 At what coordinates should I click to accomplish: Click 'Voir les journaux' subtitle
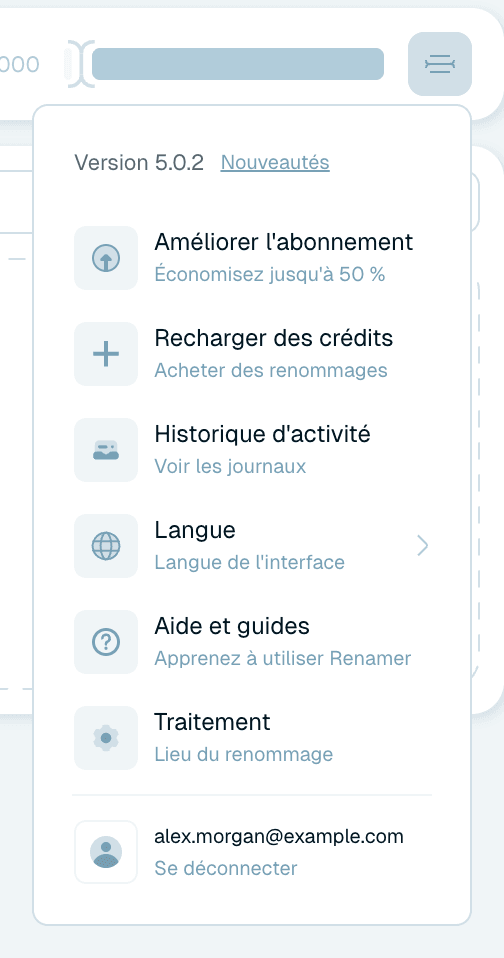pyautogui.click(x=230, y=466)
